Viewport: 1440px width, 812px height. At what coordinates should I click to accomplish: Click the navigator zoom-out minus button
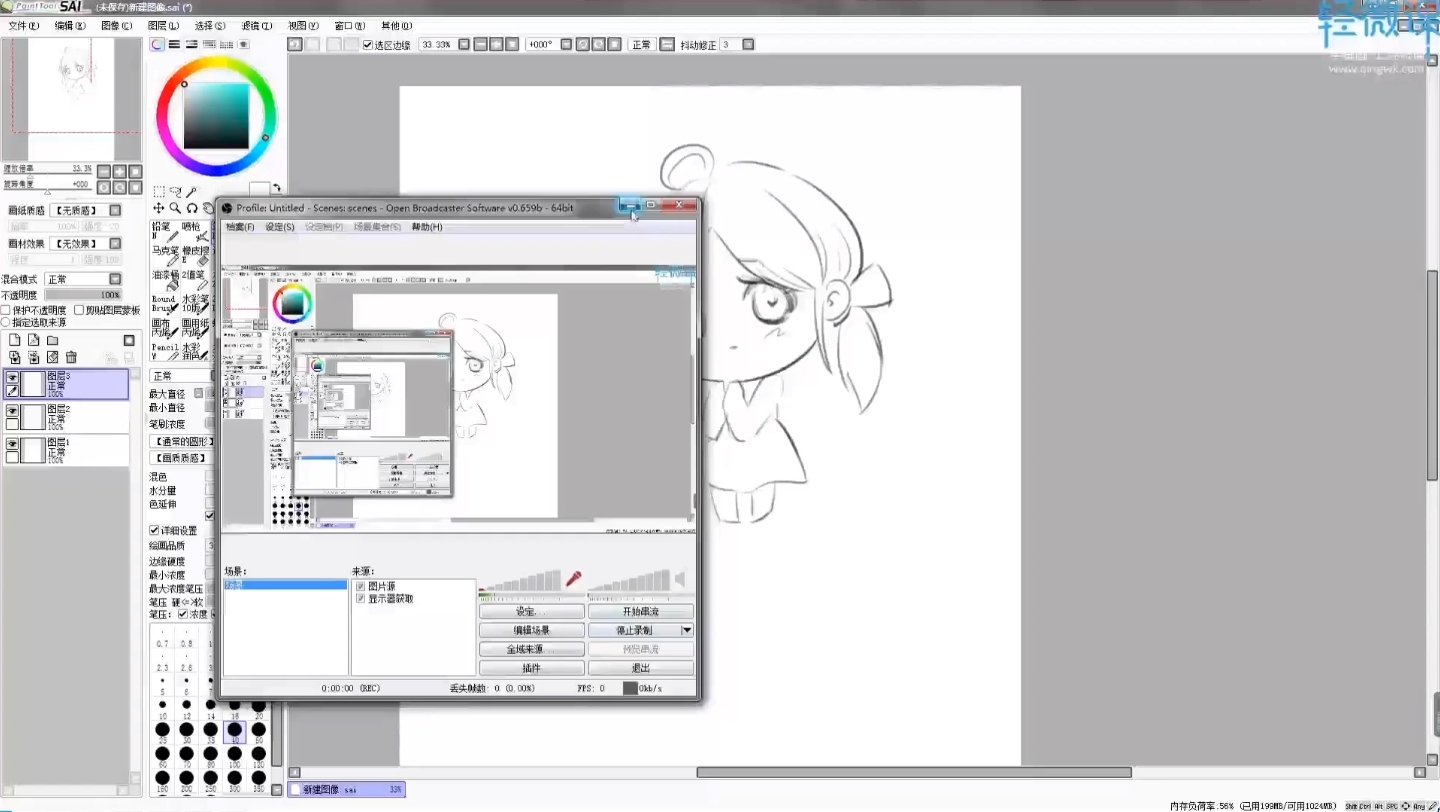[x=104, y=172]
